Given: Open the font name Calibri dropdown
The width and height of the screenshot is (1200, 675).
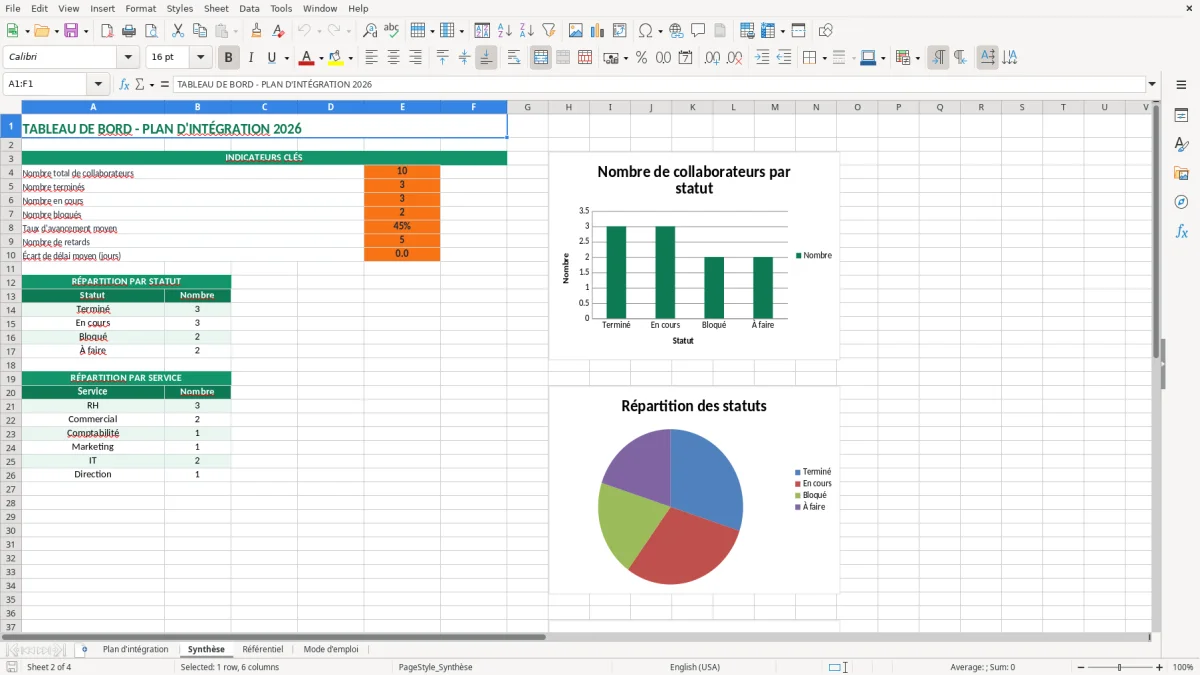Looking at the screenshot, I should pyautogui.click(x=128, y=58).
